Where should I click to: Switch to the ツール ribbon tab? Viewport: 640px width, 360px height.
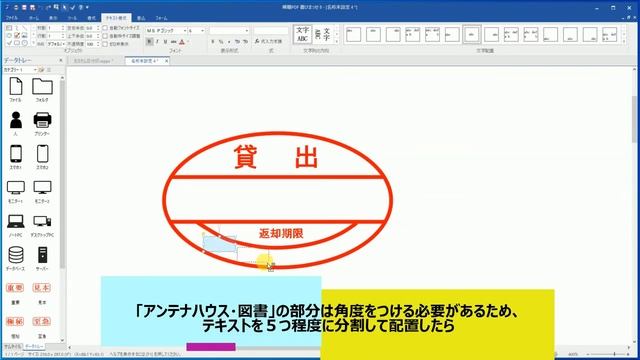72,18
